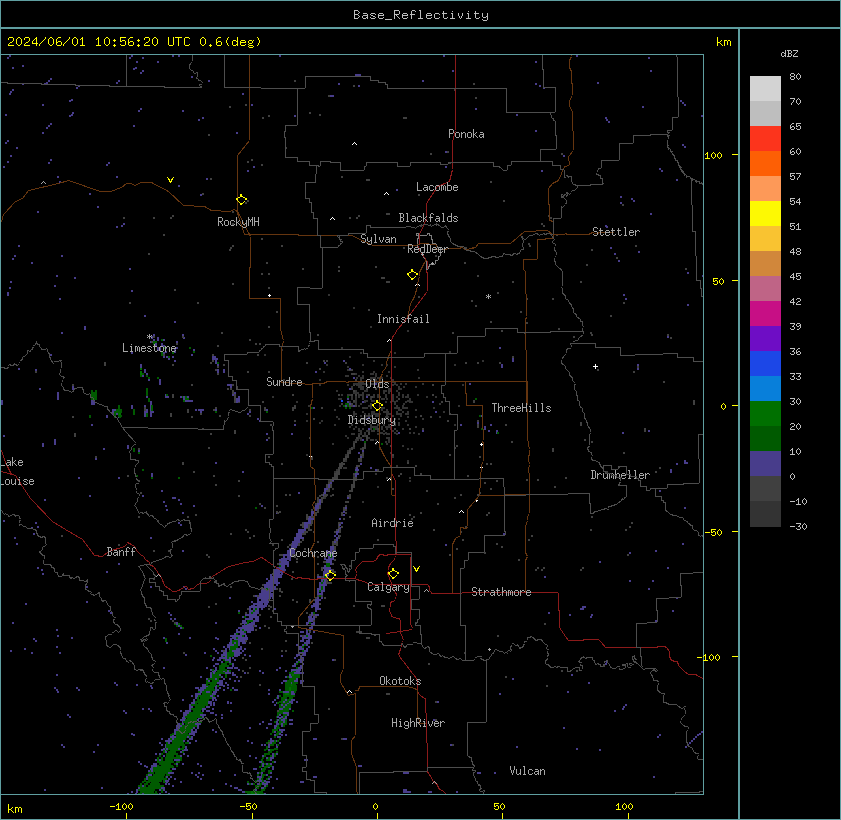
Task: Click the ThreeHills label
Action: pyautogui.click(x=521, y=408)
